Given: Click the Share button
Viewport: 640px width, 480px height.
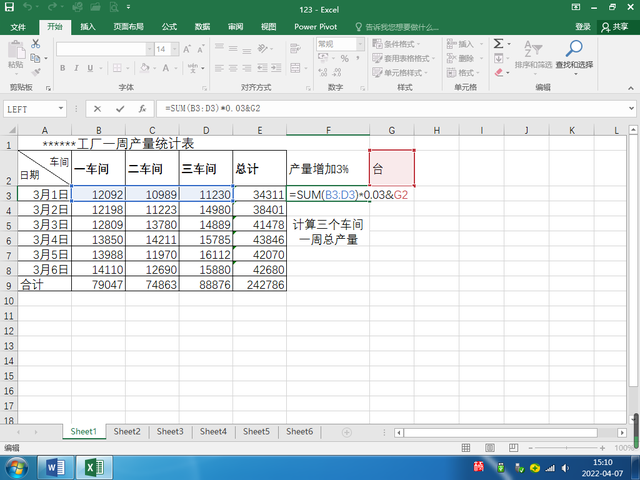Looking at the screenshot, I should coord(615,27).
